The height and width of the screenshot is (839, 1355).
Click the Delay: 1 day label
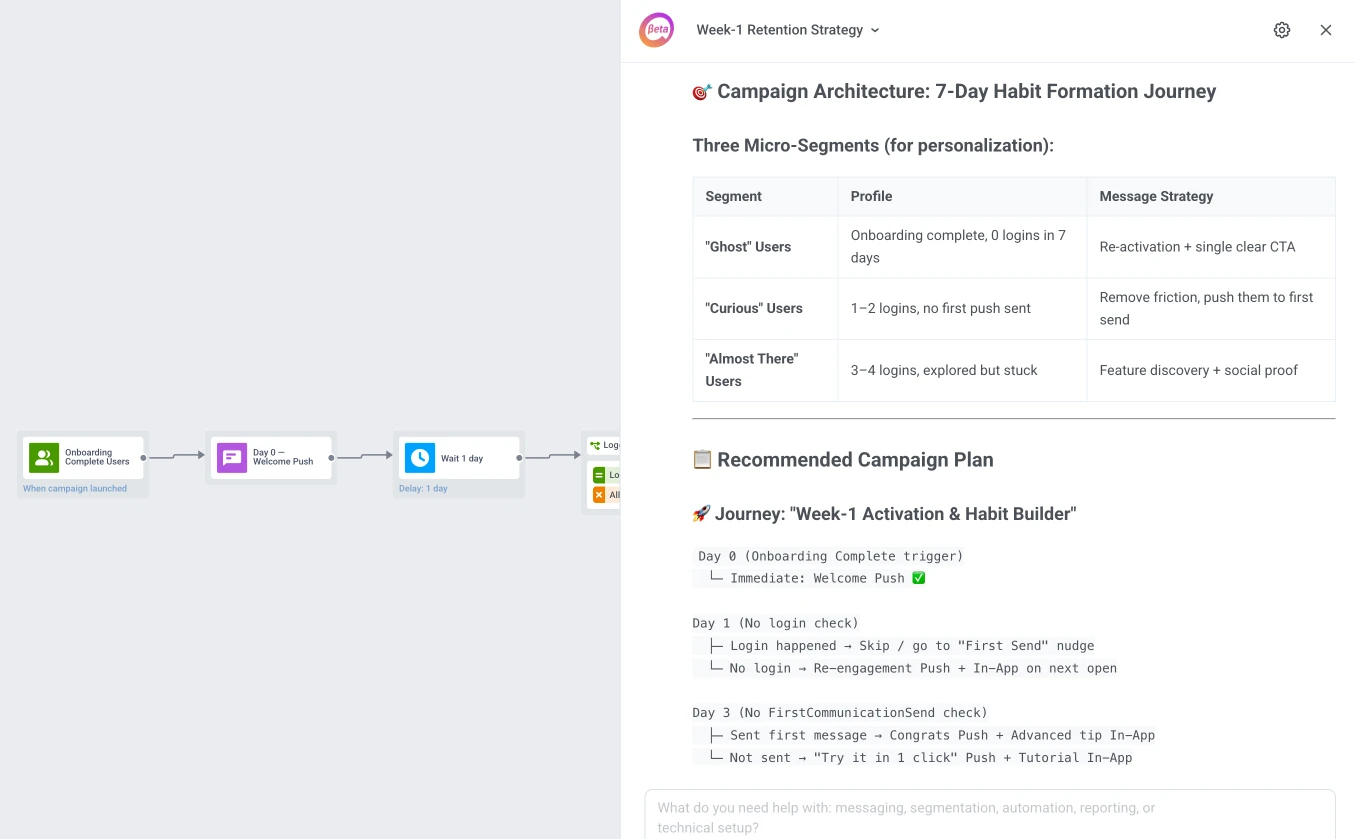point(422,487)
